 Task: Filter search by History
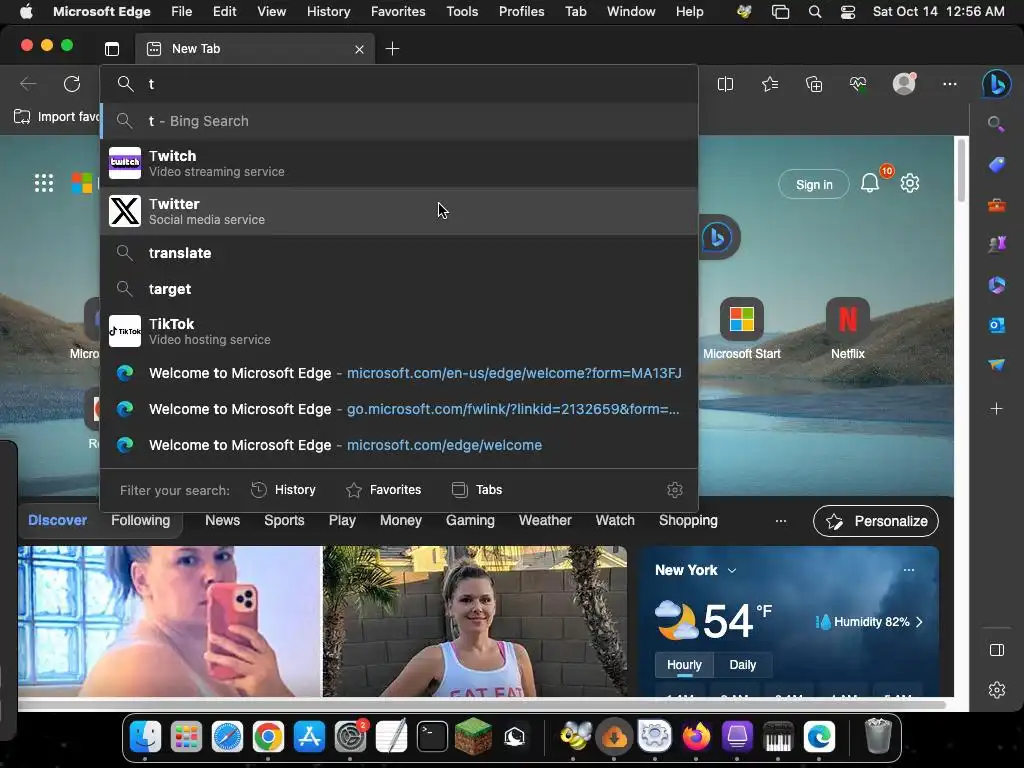283,490
